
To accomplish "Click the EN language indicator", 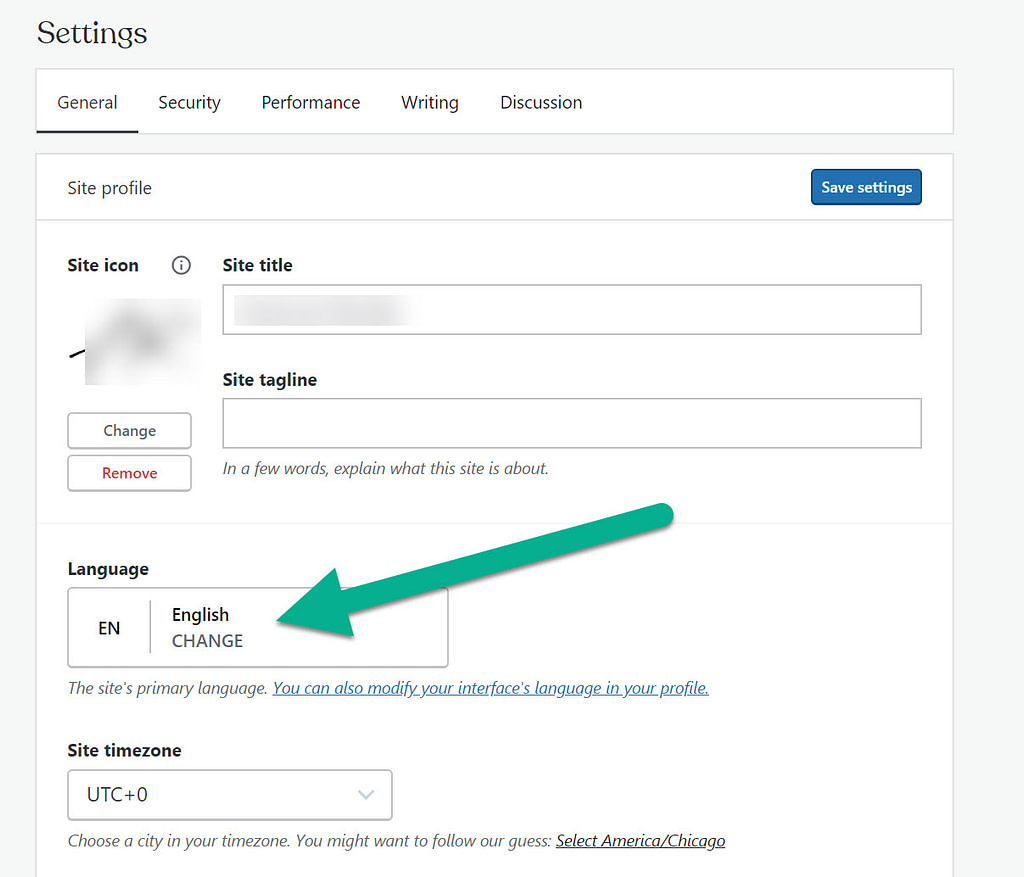I will coord(109,627).
